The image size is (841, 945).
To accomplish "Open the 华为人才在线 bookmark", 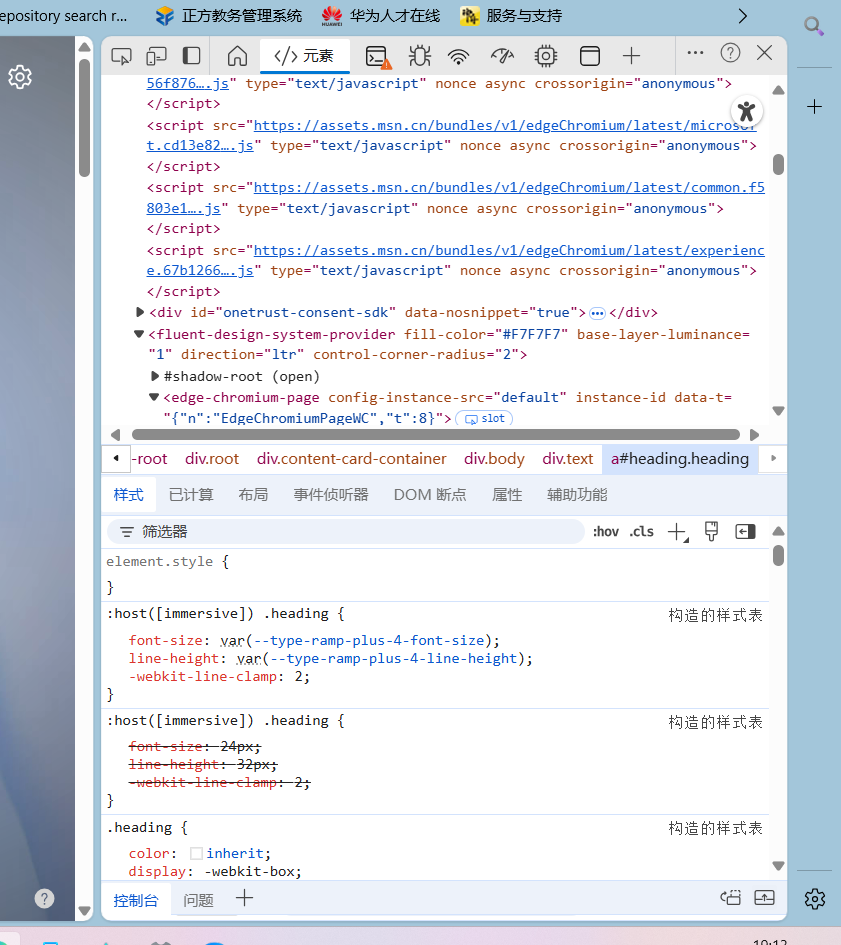I will pyautogui.click(x=380, y=16).
